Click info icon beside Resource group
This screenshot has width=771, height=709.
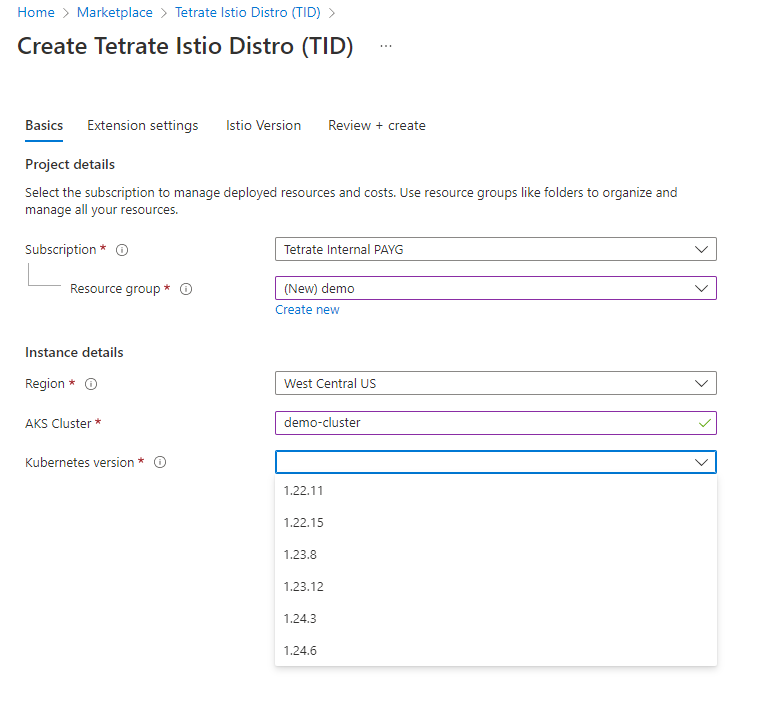click(x=186, y=289)
